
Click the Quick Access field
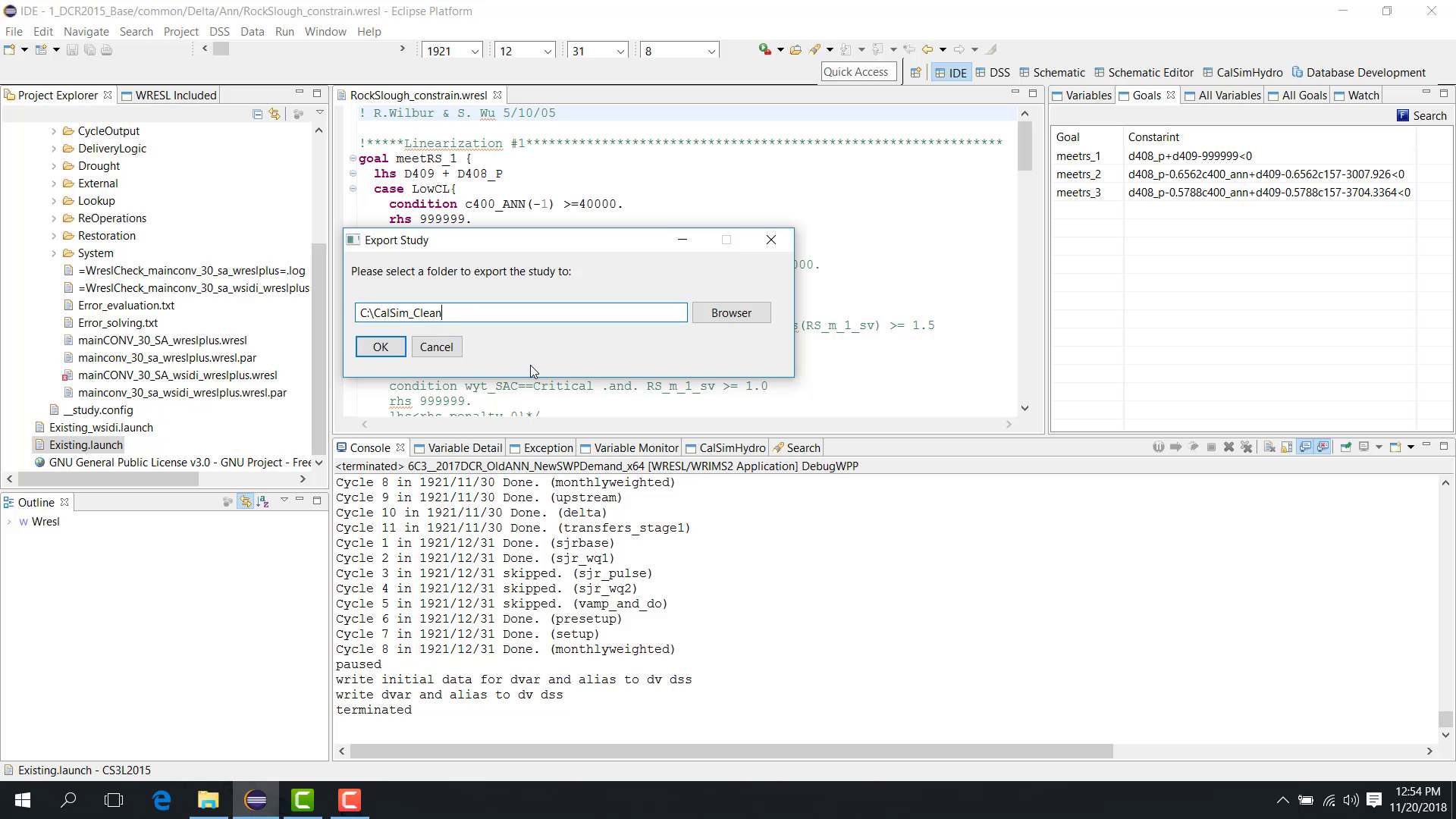pos(858,72)
